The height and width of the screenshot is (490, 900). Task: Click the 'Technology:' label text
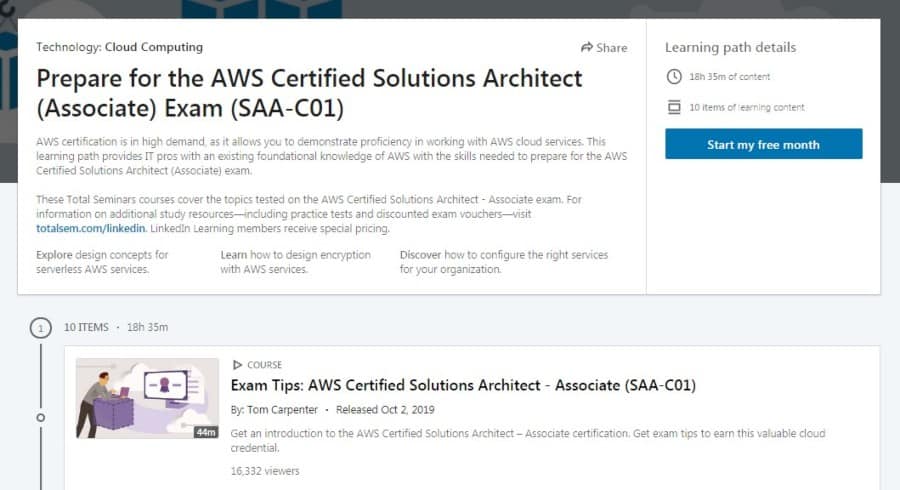click(69, 47)
